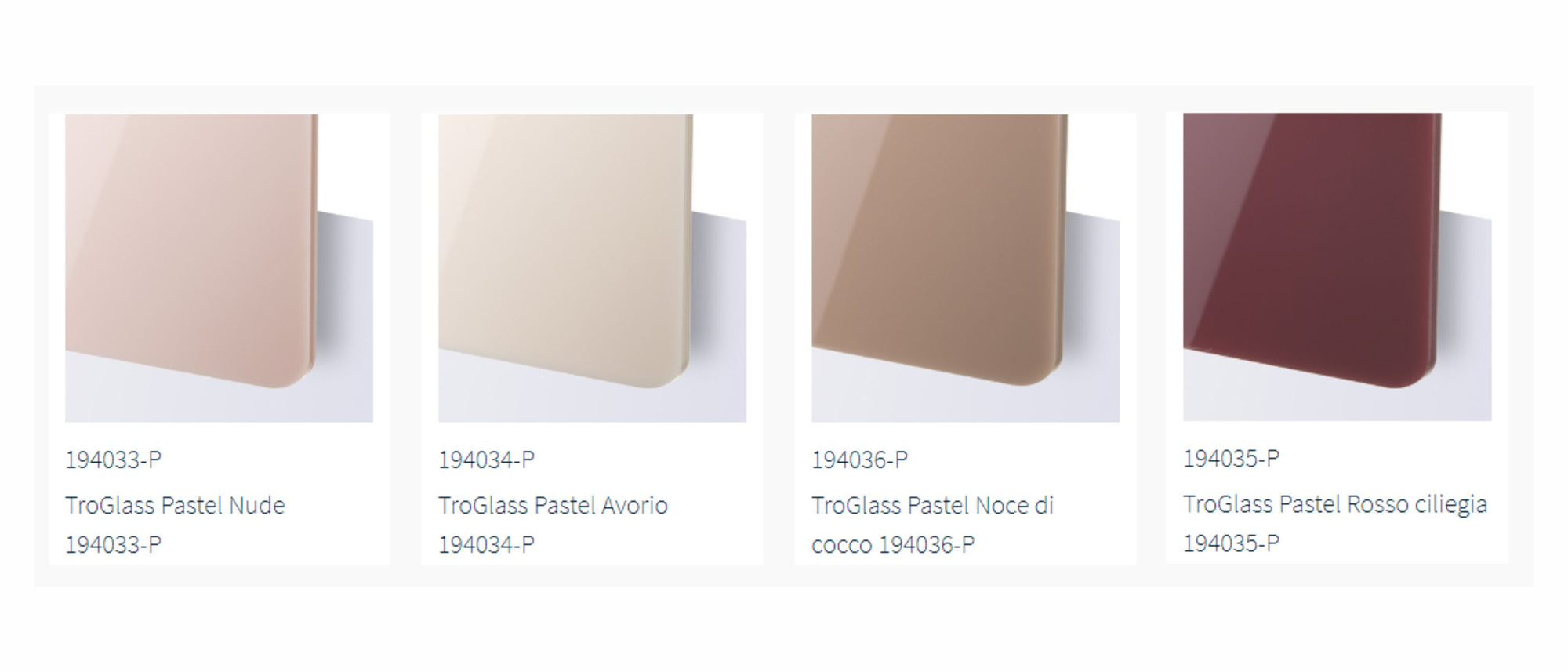Click the Pastel Avorio product card
This screenshot has width=1568, height=672.
pyautogui.click(x=592, y=339)
